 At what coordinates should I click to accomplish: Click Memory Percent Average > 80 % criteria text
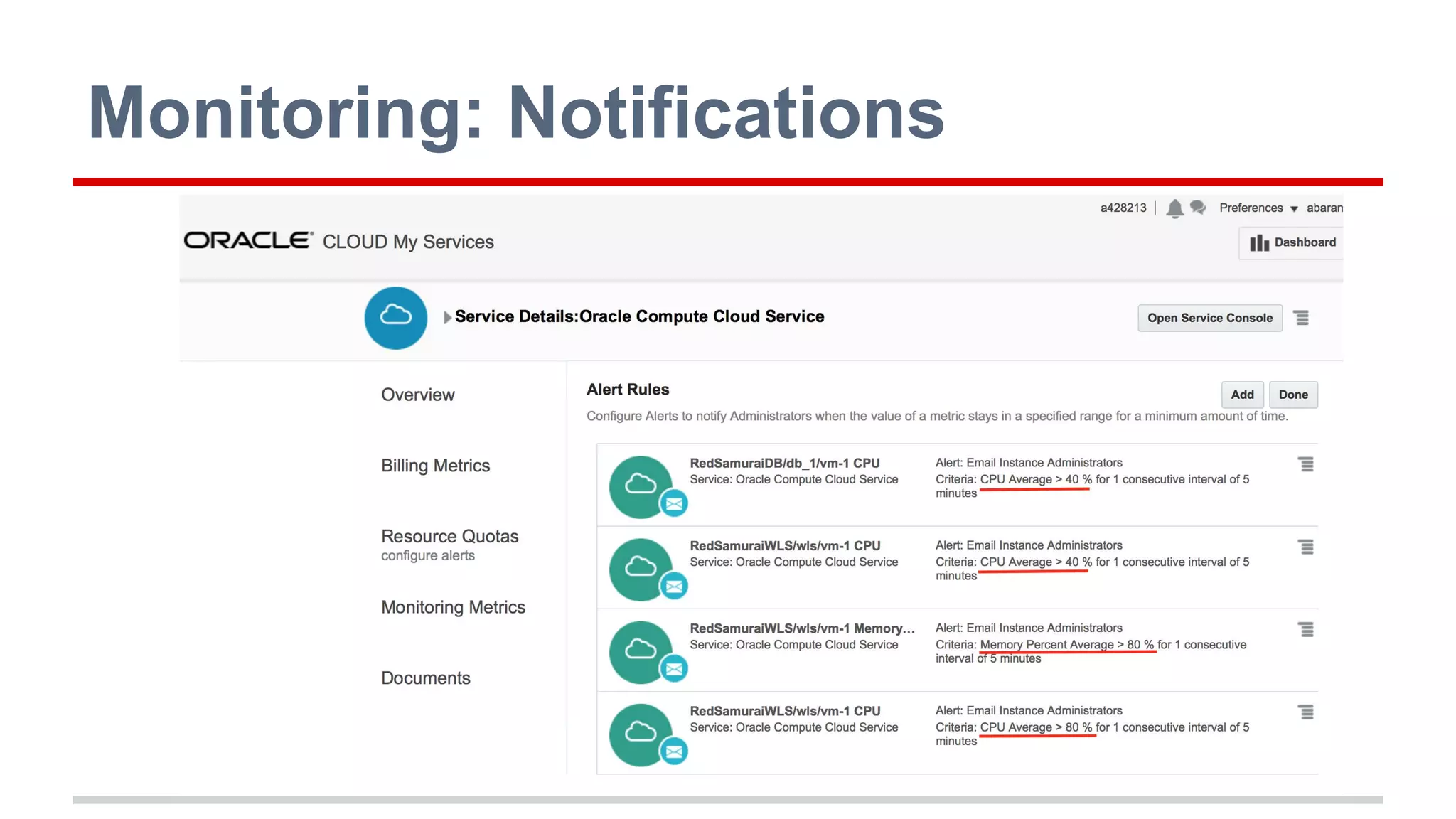click(1067, 645)
